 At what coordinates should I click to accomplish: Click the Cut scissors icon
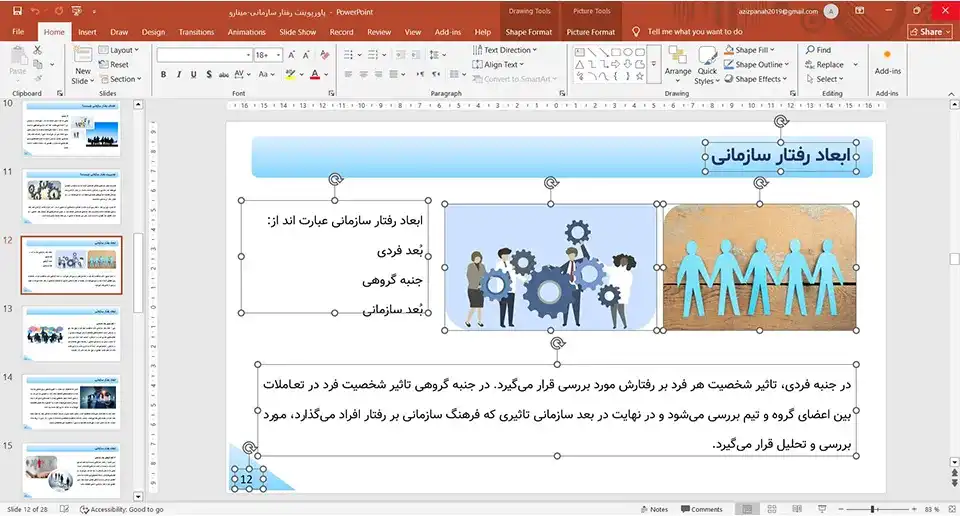38,50
